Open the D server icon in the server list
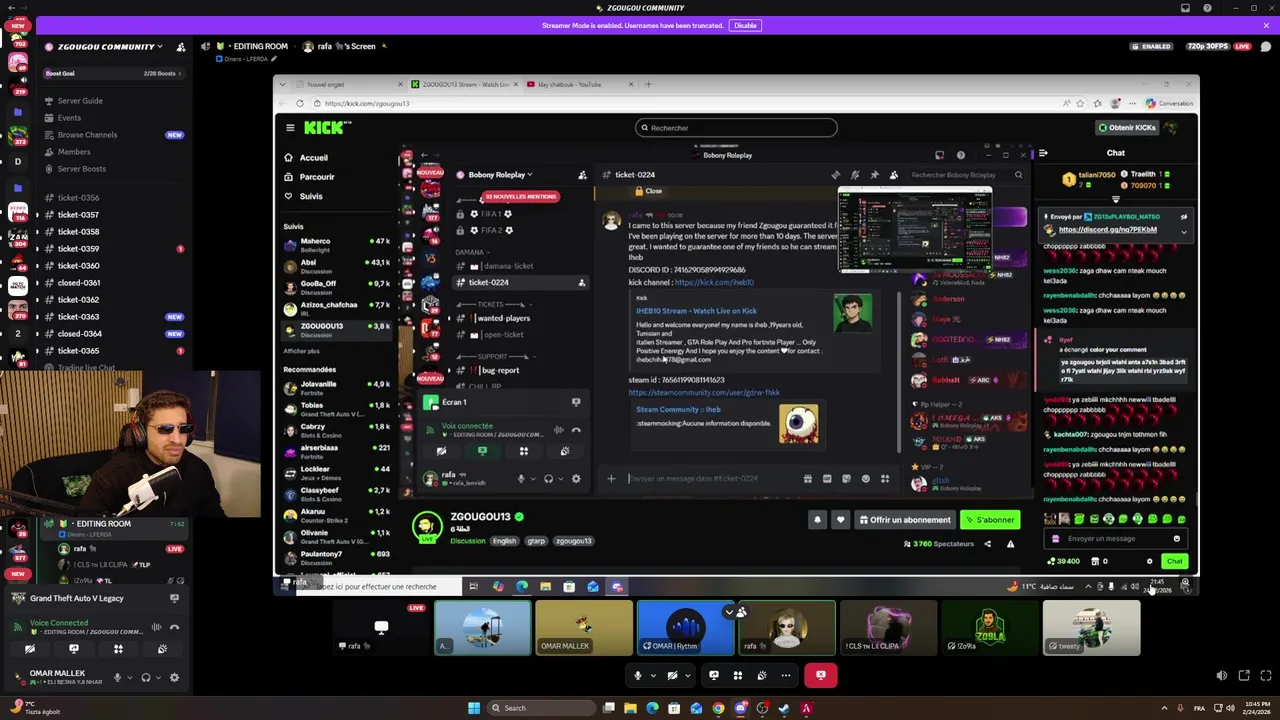 pos(18,161)
